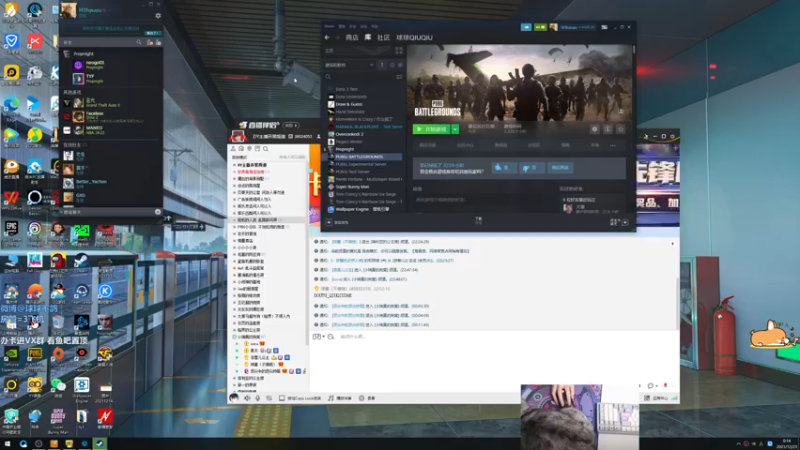Open the 球球QIUQIU profile tab in Steam
This screenshot has width=800, height=450.
[x=414, y=37]
